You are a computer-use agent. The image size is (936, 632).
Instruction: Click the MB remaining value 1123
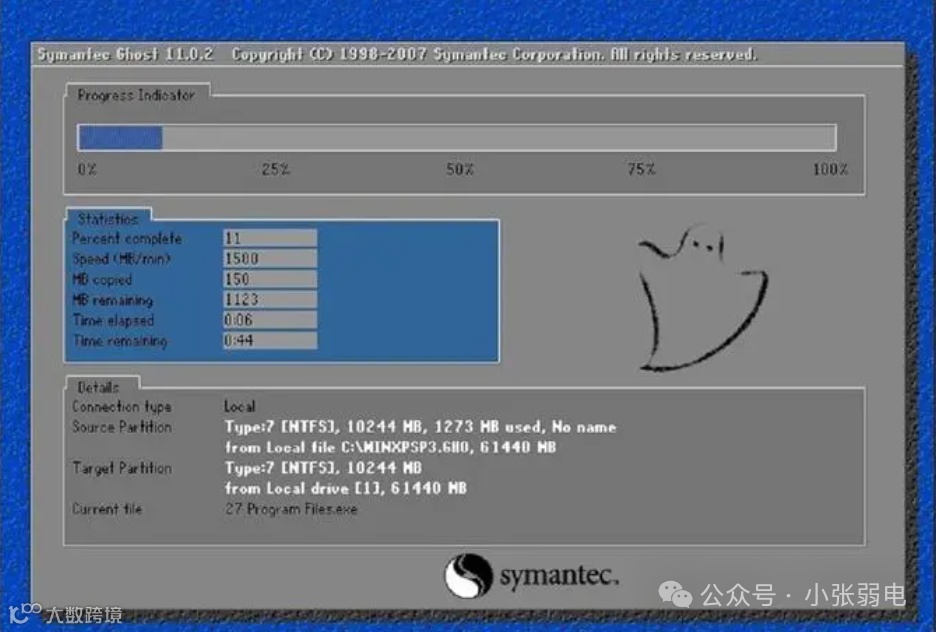pyautogui.click(x=270, y=299)
